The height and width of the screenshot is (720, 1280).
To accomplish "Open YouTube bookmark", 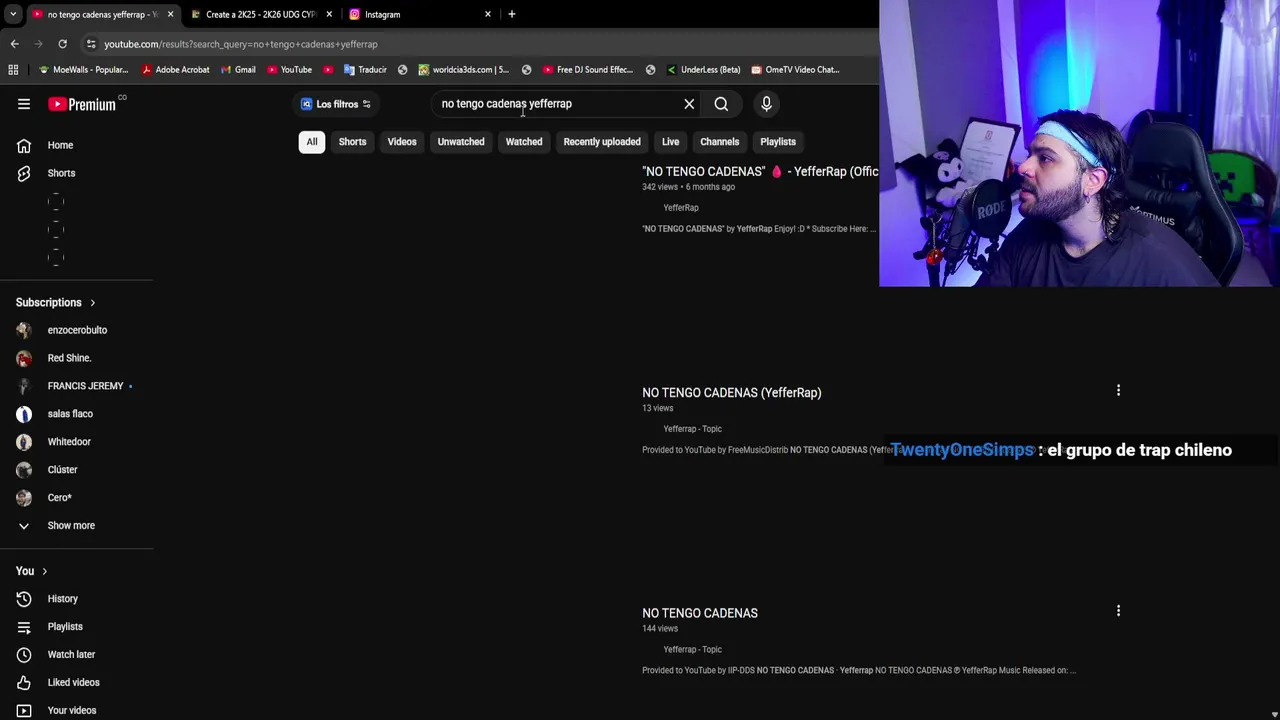I will click(289, 70).
